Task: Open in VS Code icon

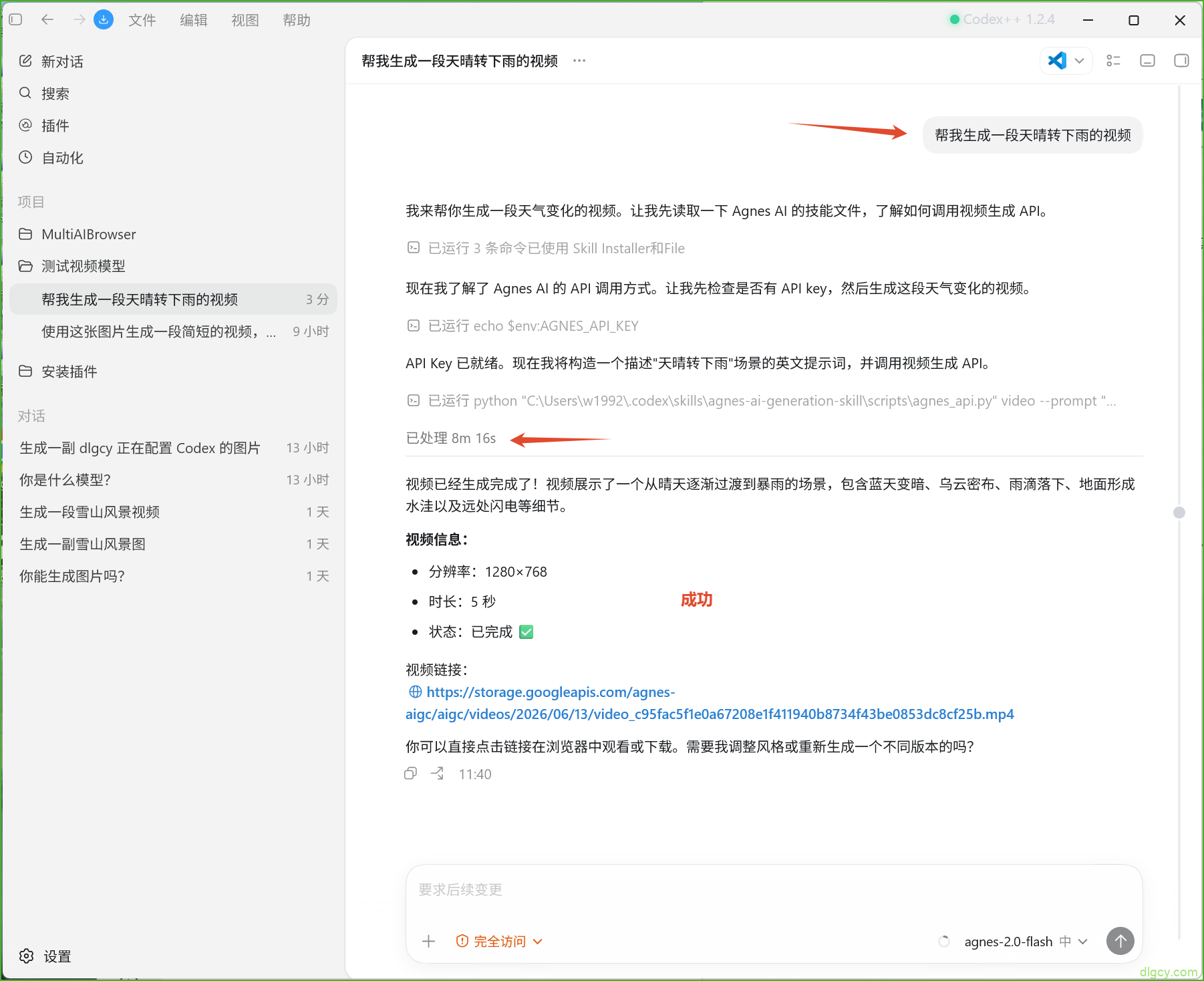Action: pyautogui.click(x=1057, y=61)
